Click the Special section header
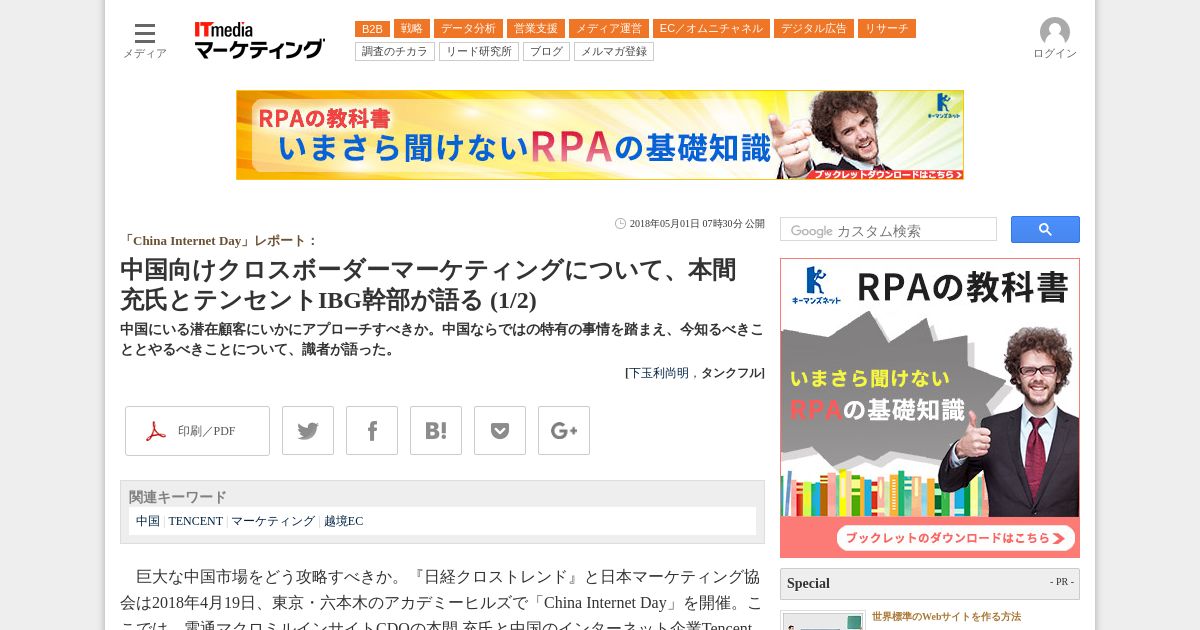This screenshot has width=1200, height=630. 930,583
